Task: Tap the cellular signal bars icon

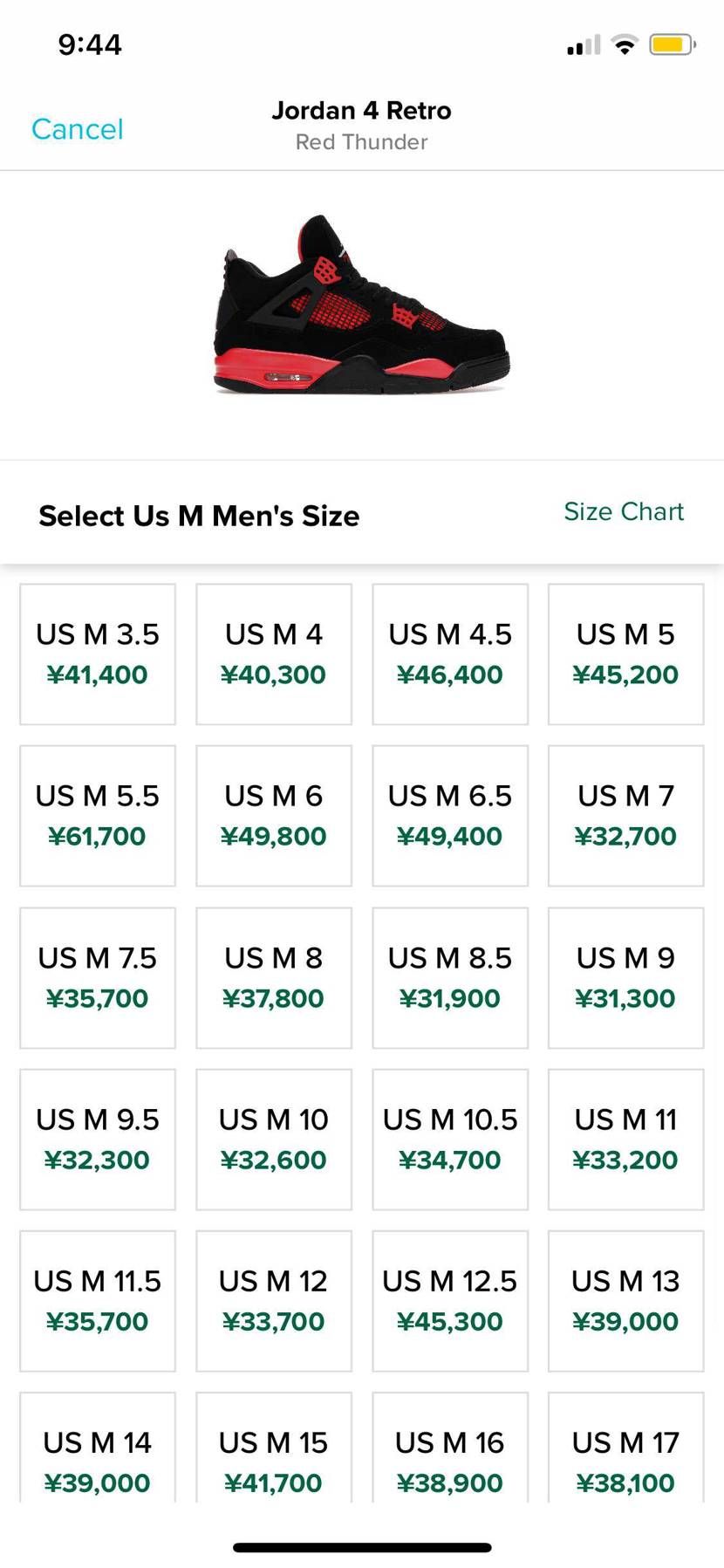Action: pyautogui.click(x=584, y=45)
